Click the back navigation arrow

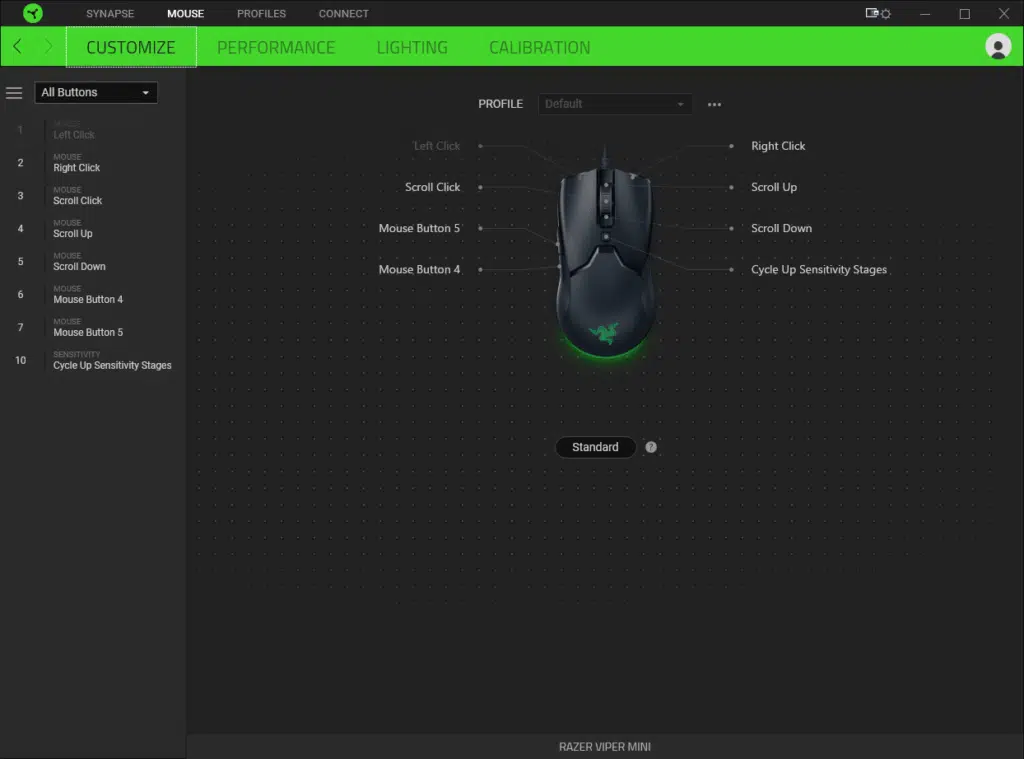click(x=16, y=46)
